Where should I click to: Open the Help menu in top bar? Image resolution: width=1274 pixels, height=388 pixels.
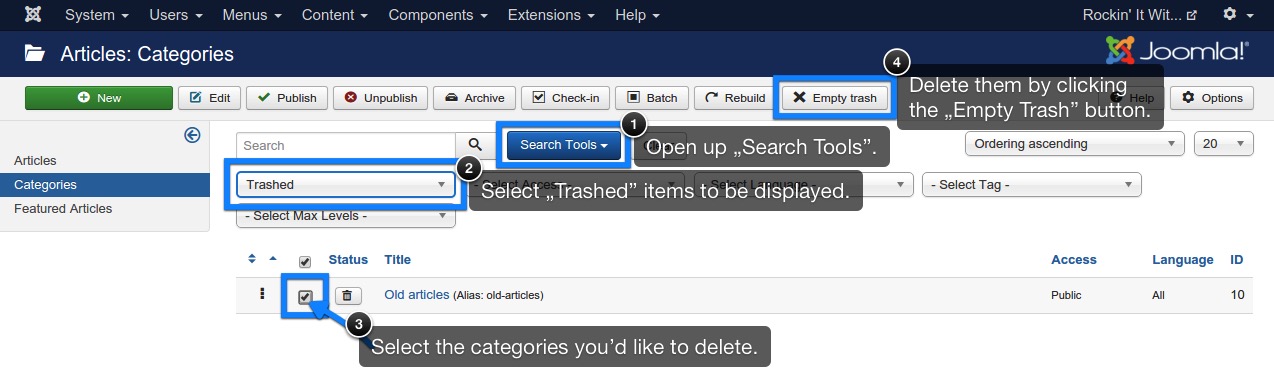pyautogui.click(x=638, y=15)
